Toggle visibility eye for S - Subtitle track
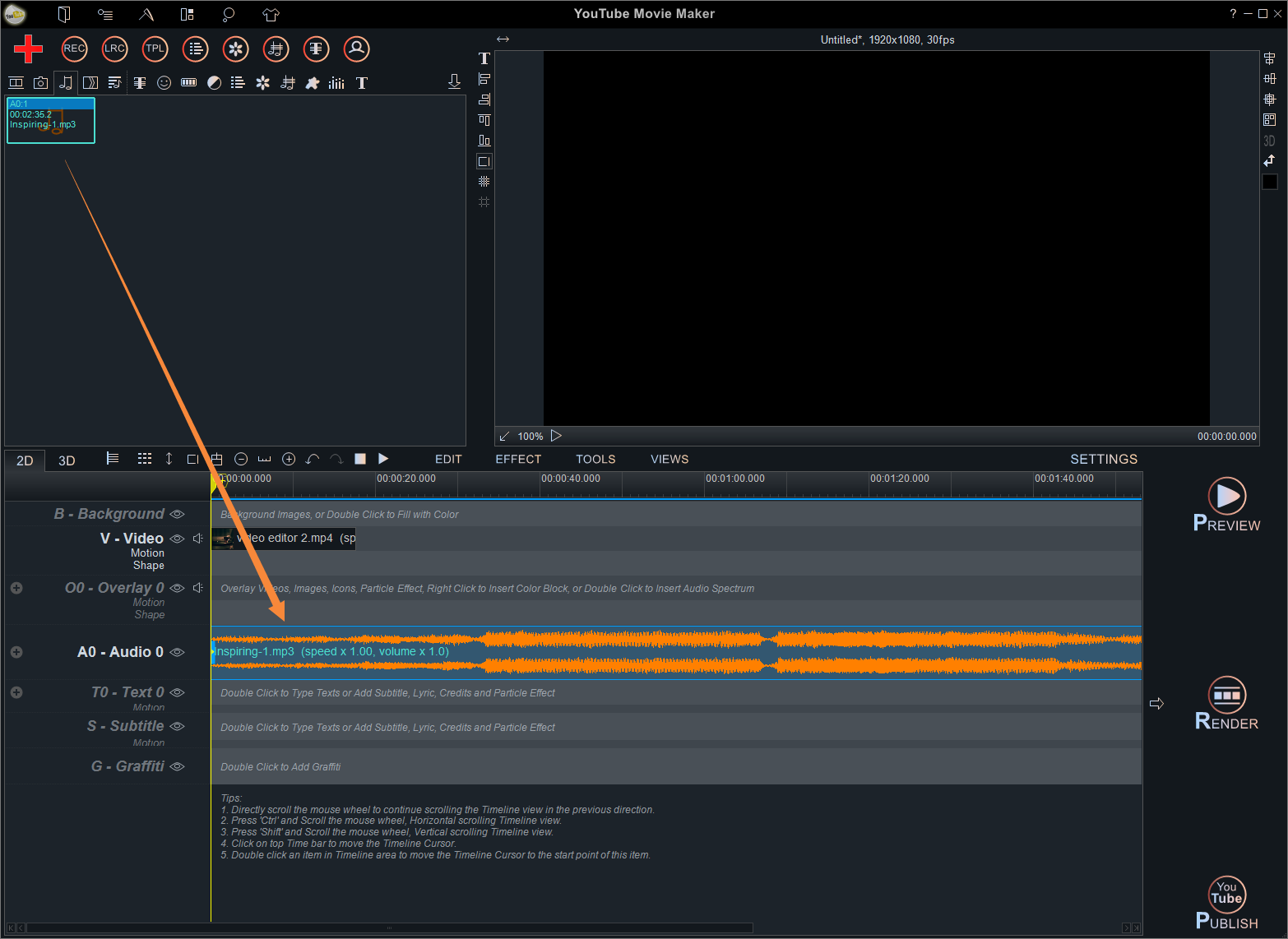The image size is (1288, 939). (177, 726)
